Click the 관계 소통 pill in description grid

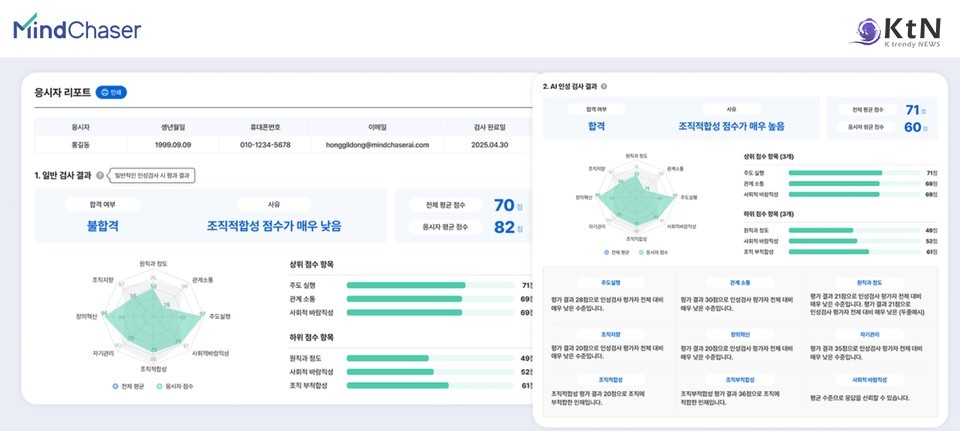(x=740, y=283)
